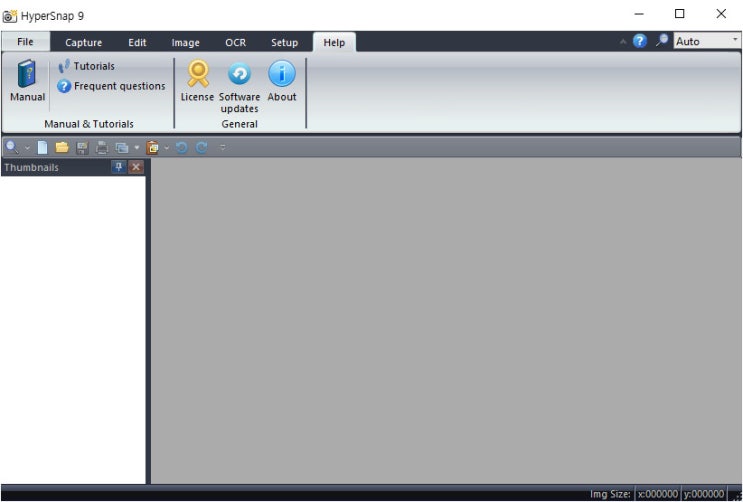Click the License ribbon button
743x502 pixels.
tap(198, 81)
